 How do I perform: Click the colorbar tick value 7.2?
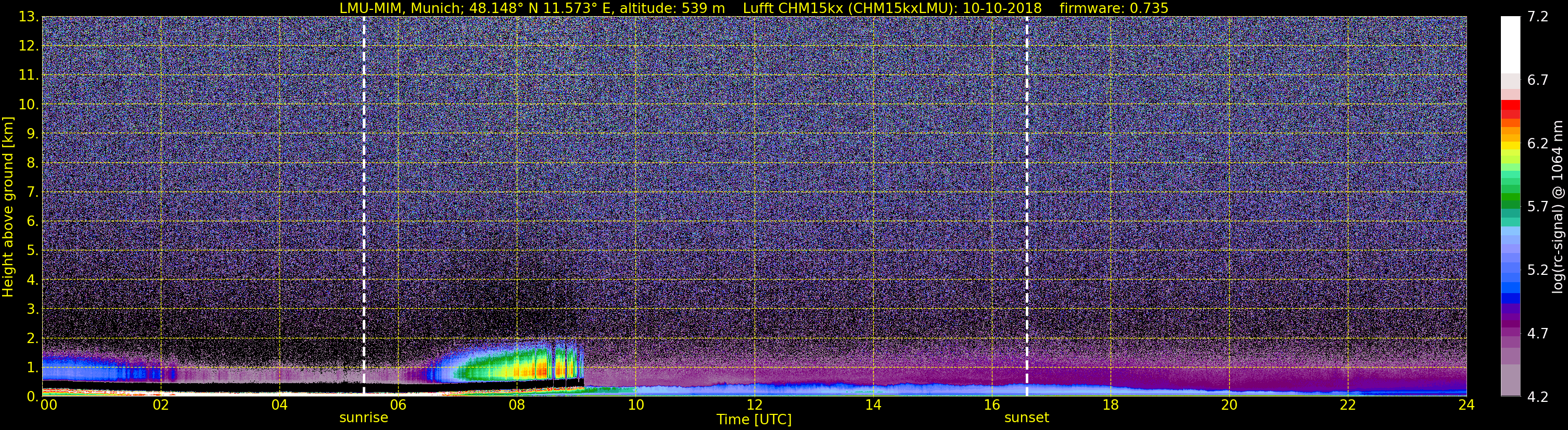[x=1537, y=17]
